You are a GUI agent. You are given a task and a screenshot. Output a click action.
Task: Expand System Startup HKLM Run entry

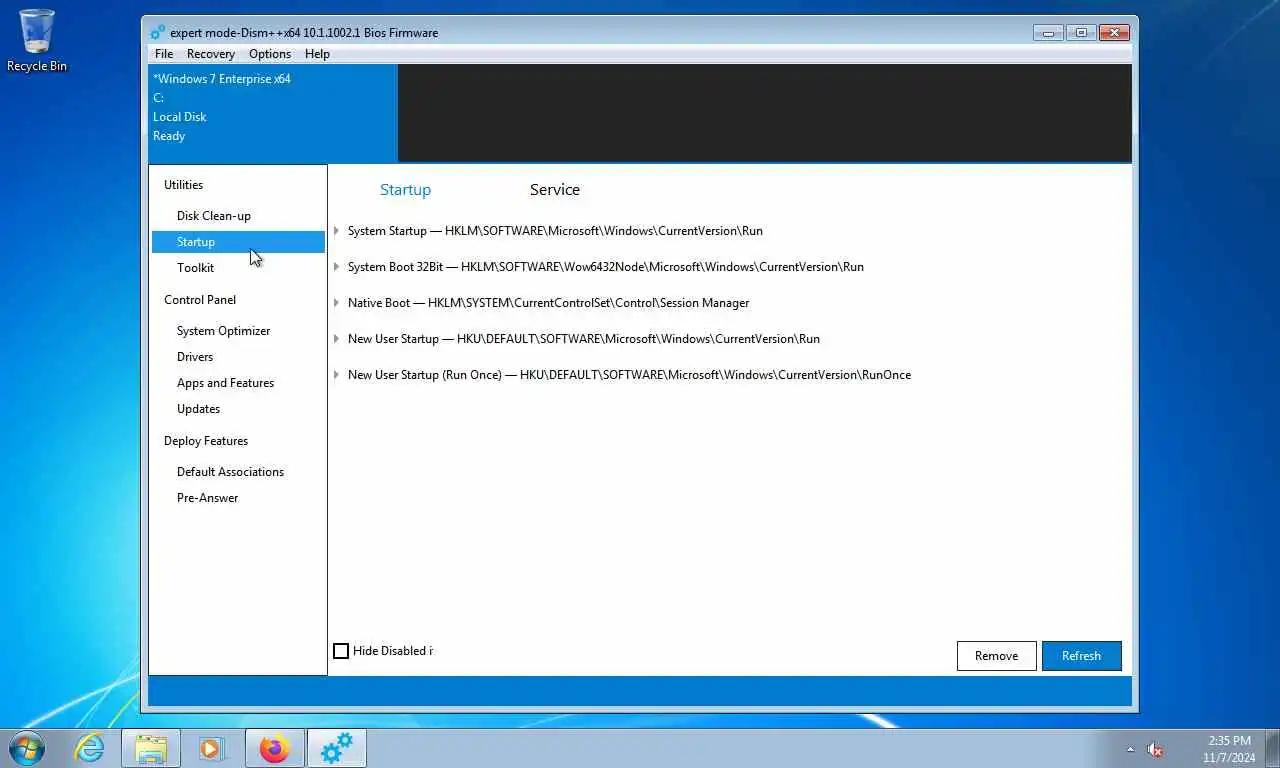[x=337, y=231]
